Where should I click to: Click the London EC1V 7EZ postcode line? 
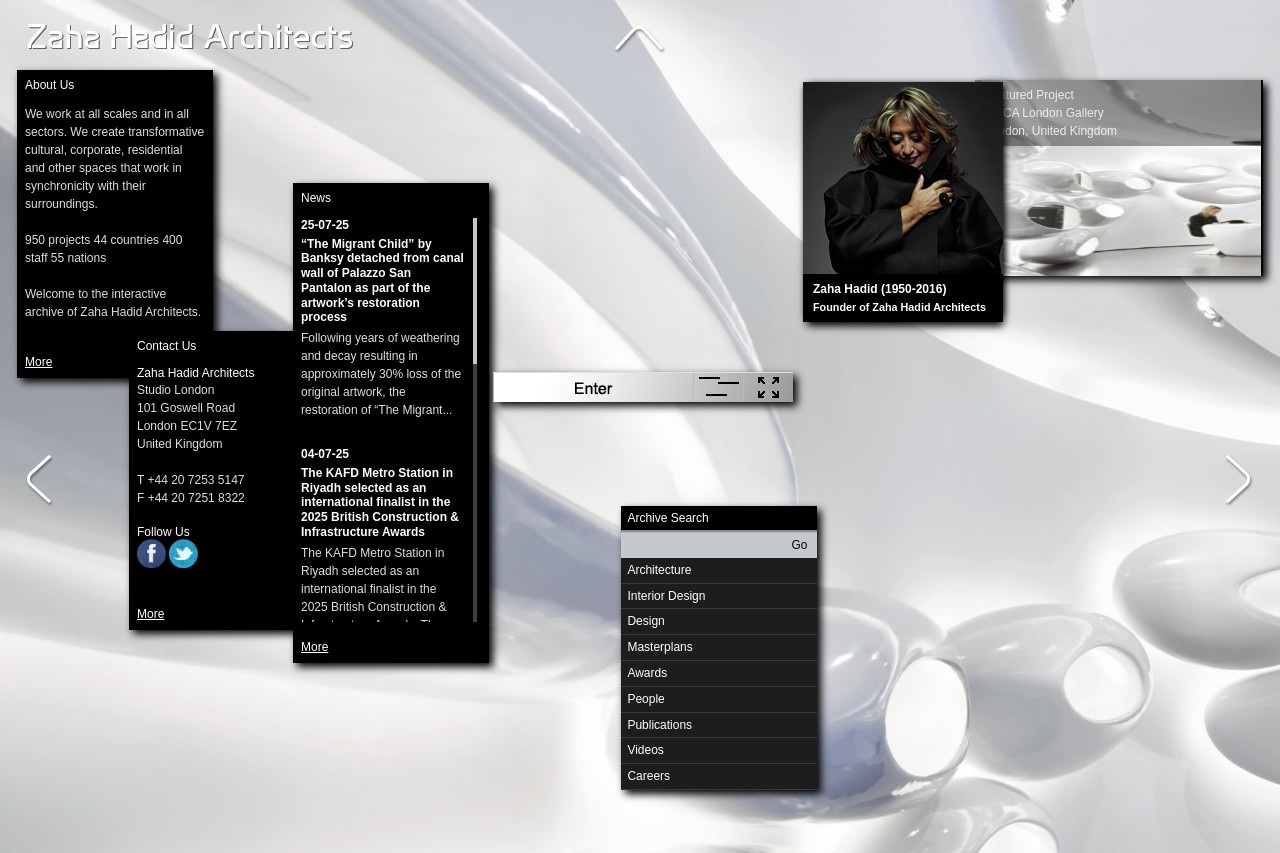tap(187, 426)
